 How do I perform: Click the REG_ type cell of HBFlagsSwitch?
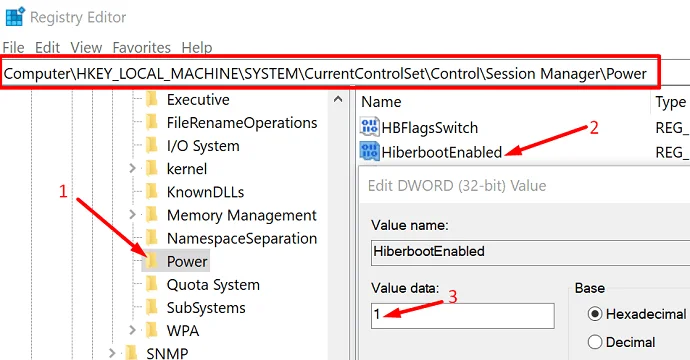pos(672,128)
